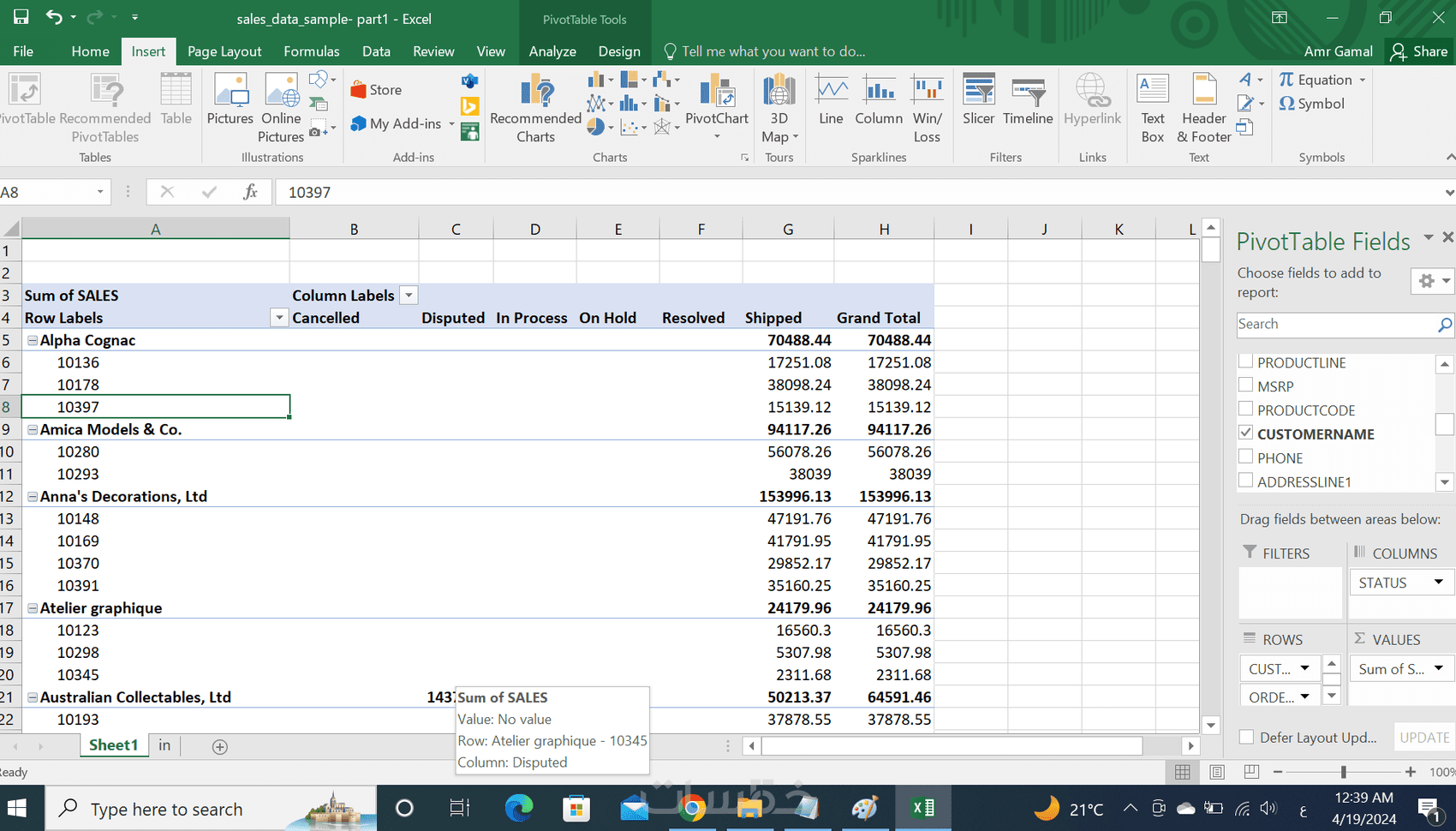Open the STATUS field dropdown in Columns
Image resolution: width=1456 pixels, height=831 pixels.
pos(1439,583)
